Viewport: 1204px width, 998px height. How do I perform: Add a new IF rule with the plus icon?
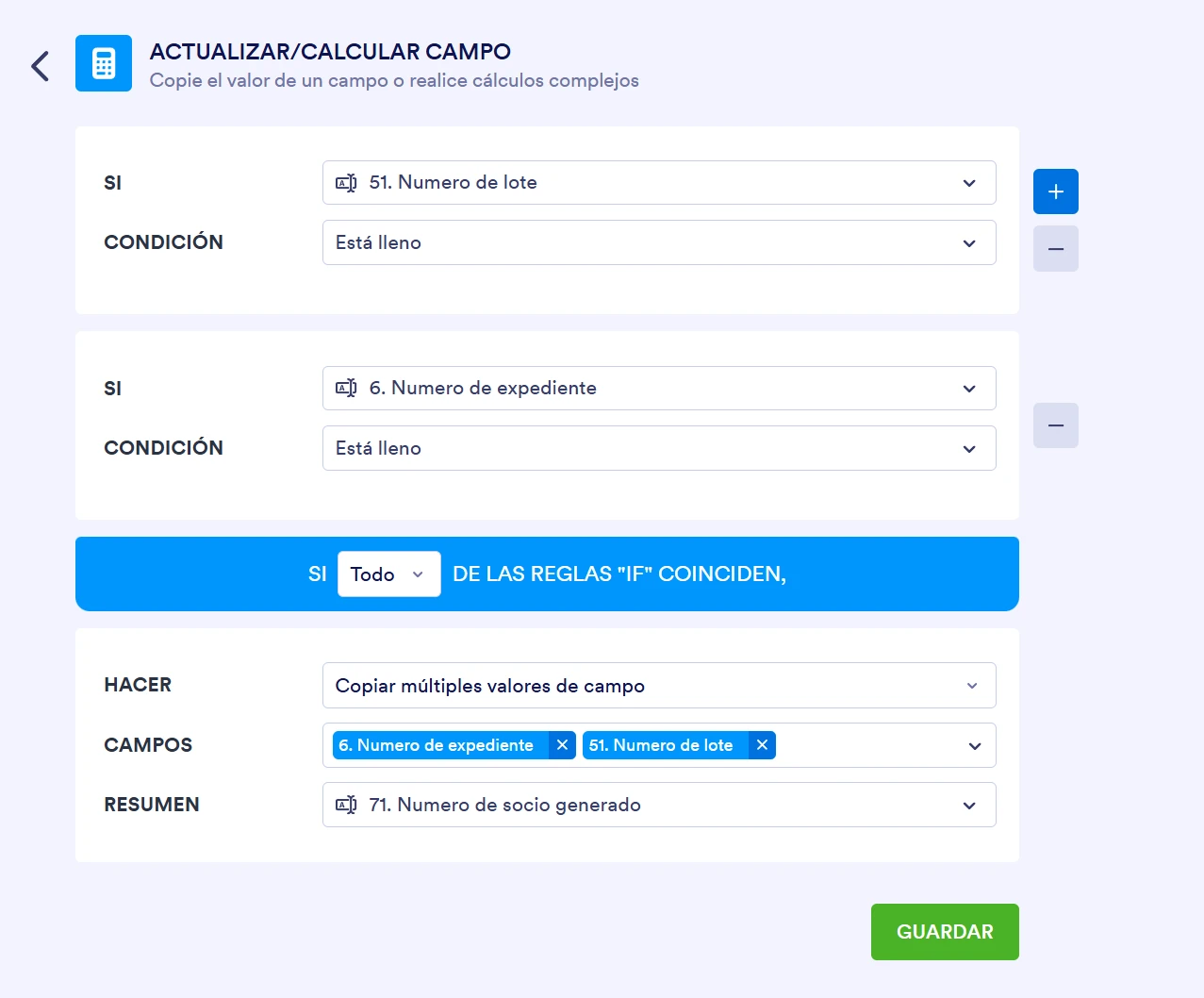1055,191
